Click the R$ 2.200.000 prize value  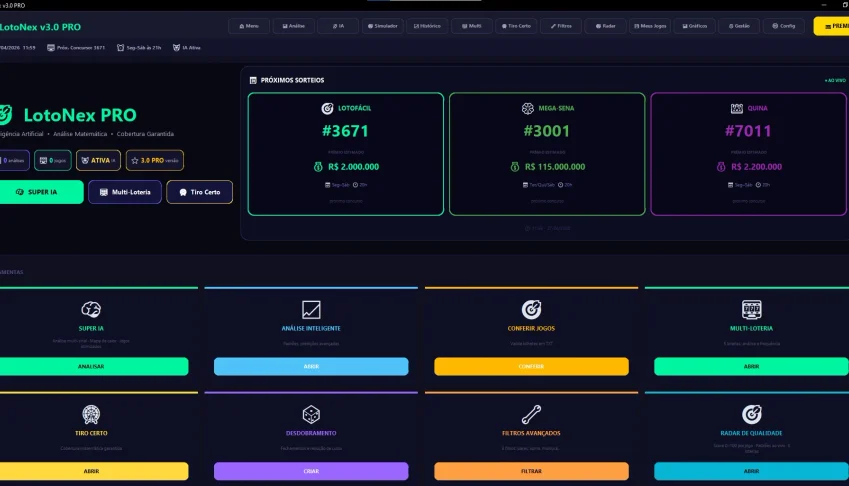click(756, 167)
